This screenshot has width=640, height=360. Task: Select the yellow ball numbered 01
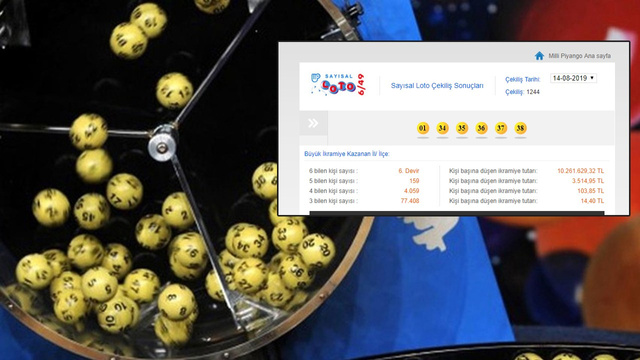pyautogui.click(x=423, y=128)
